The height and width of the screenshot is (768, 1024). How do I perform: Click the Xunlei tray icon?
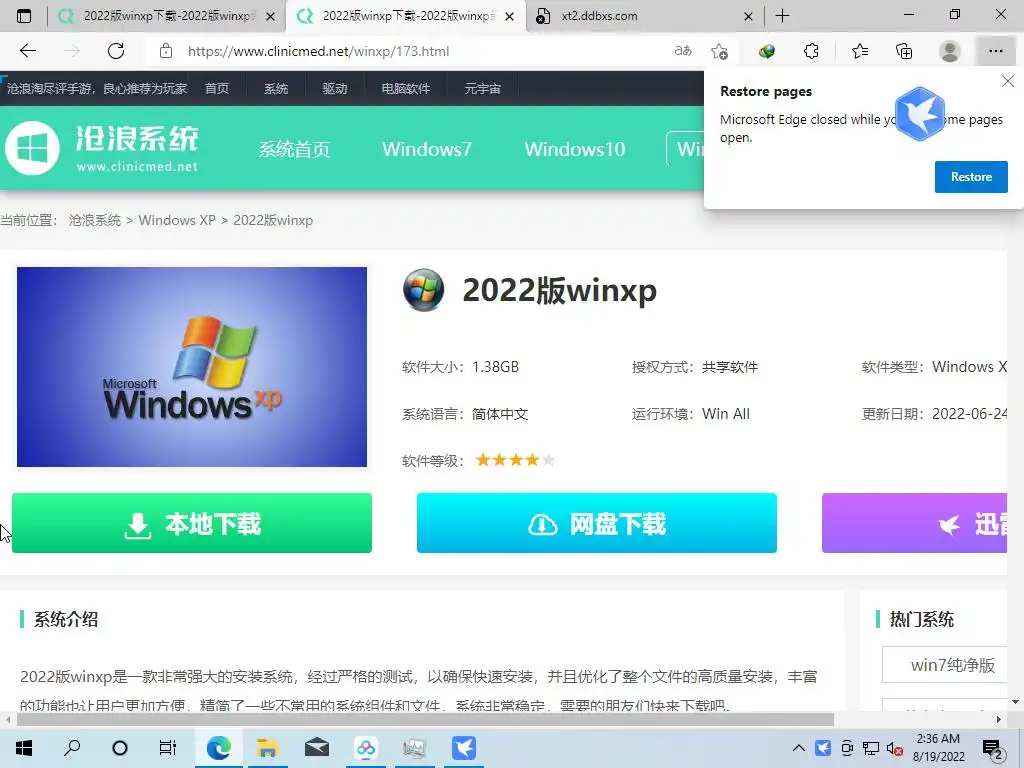coord(823,748)
